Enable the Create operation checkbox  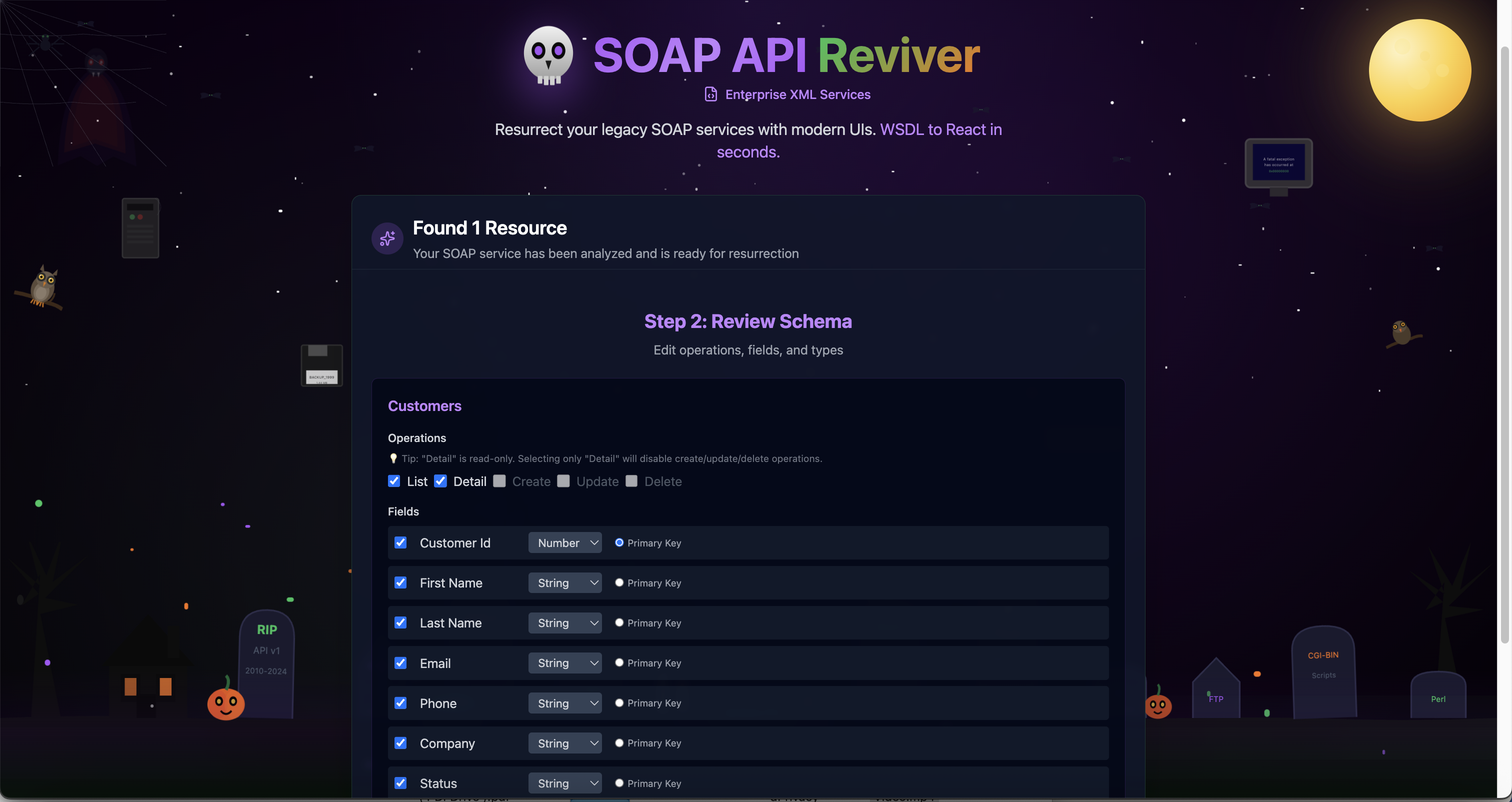[x=499, y=481]
